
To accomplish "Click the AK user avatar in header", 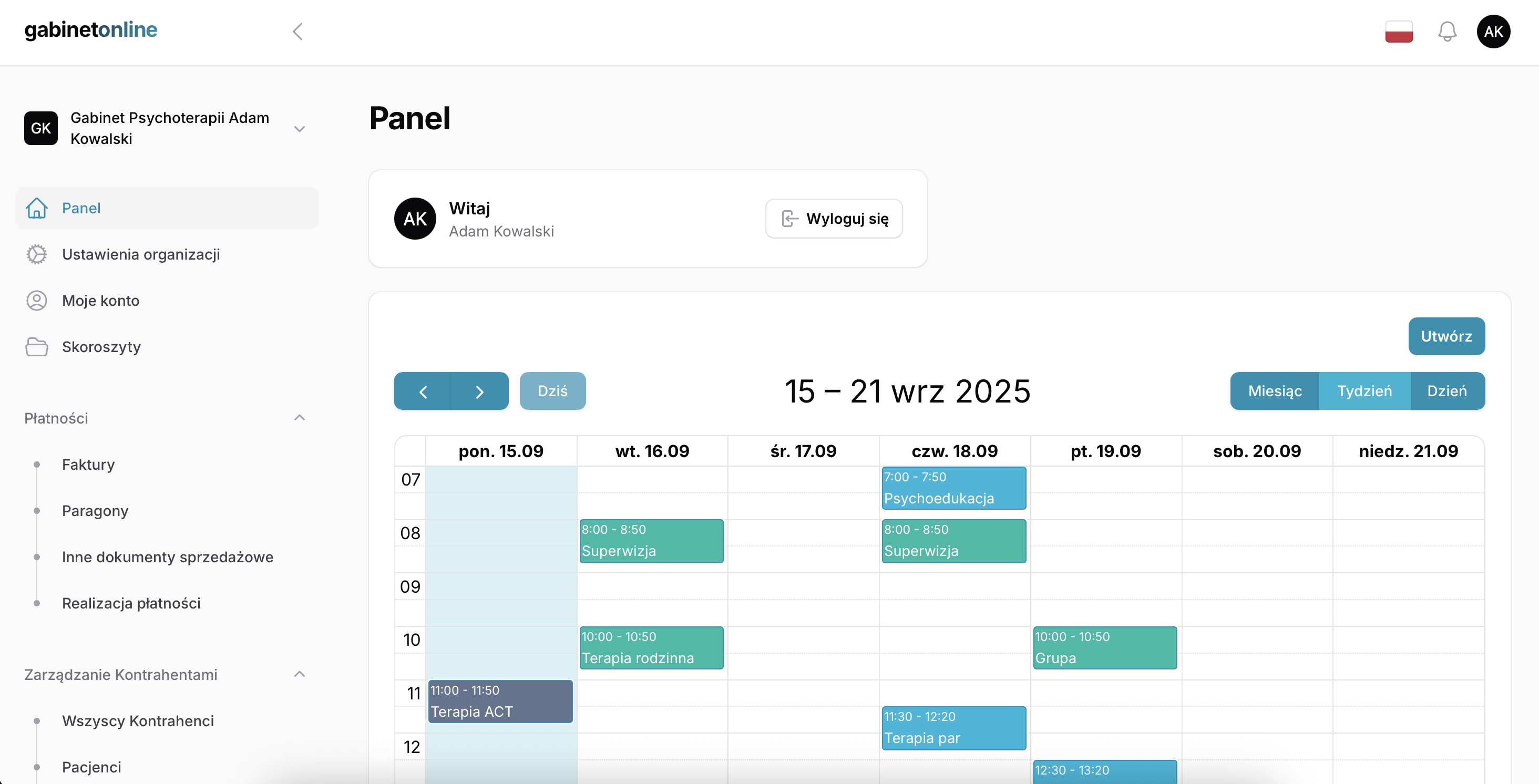I will pyautogui.click(x=1493, y=31).
